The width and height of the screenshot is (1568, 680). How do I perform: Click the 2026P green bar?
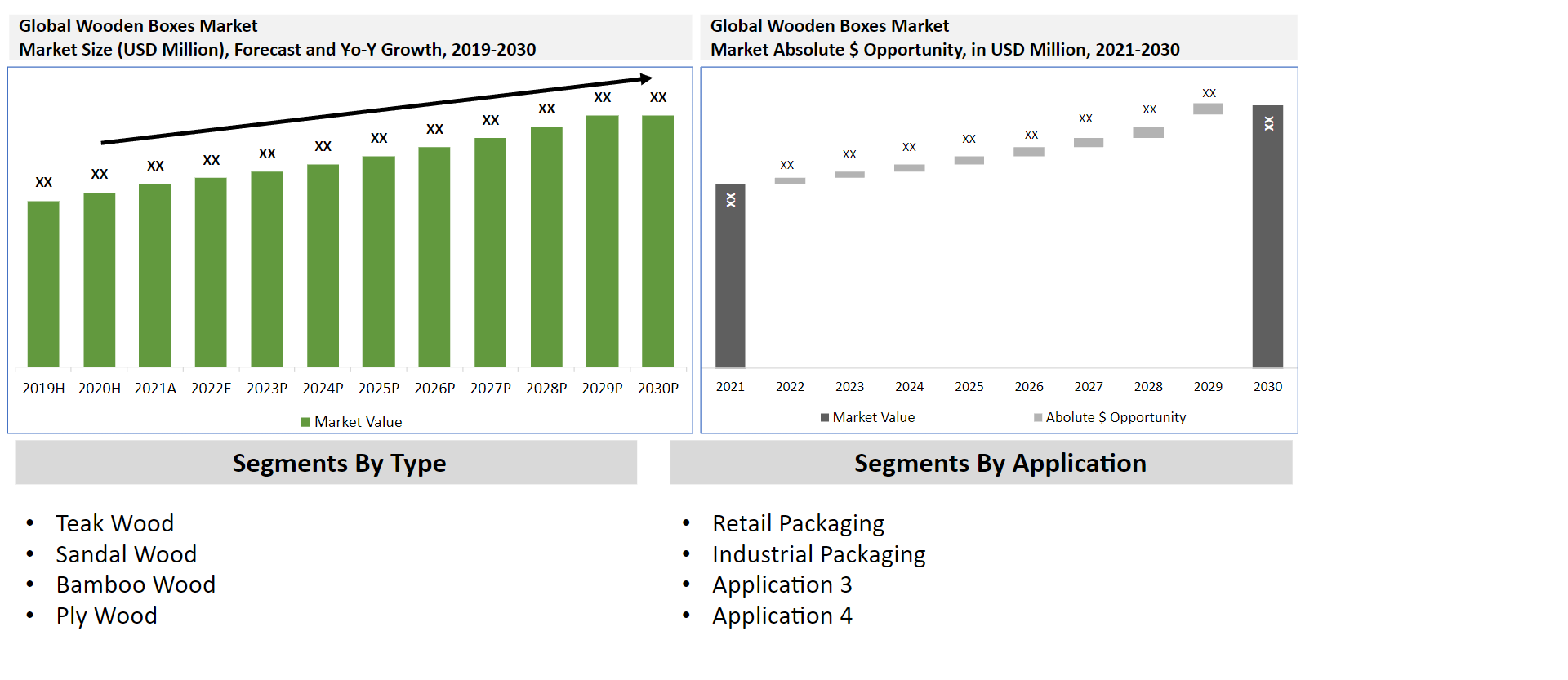pos(434,256)
